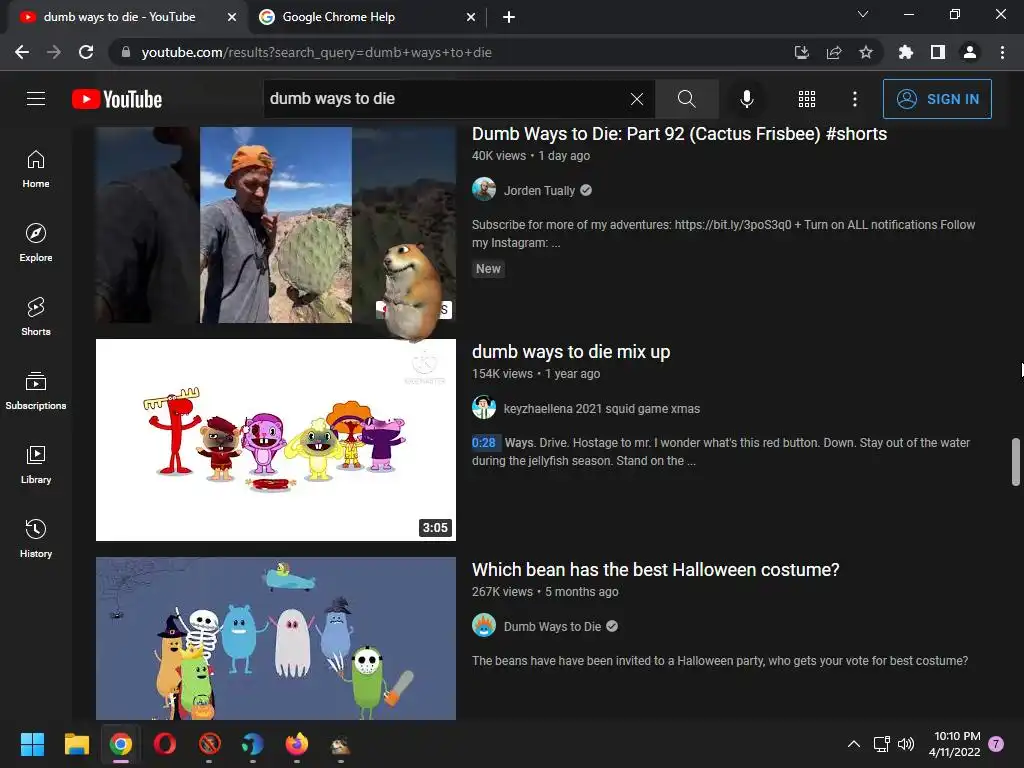This screenshot has height=768, width=1024.
Task: Open File Explorer from the taskbar
Action: pyautogui.click(x=76, y=744)
